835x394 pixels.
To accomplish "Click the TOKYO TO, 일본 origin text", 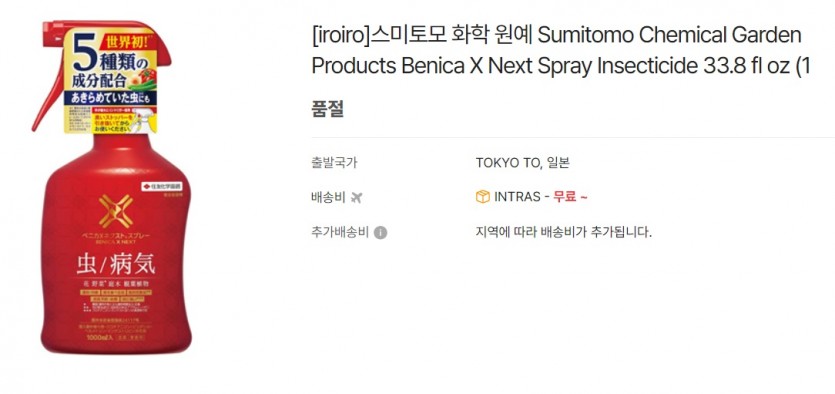I will coord(522,162).
